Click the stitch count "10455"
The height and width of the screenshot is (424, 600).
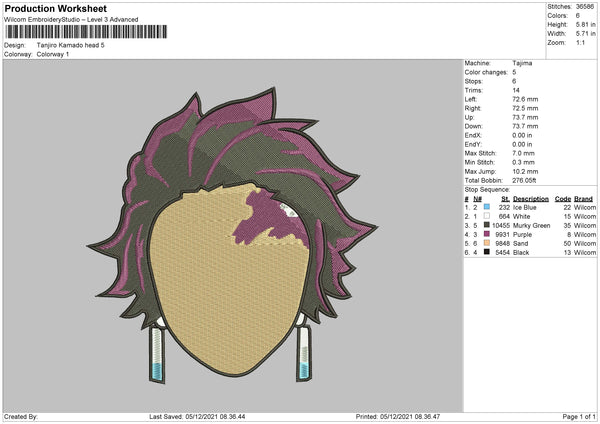501,225
